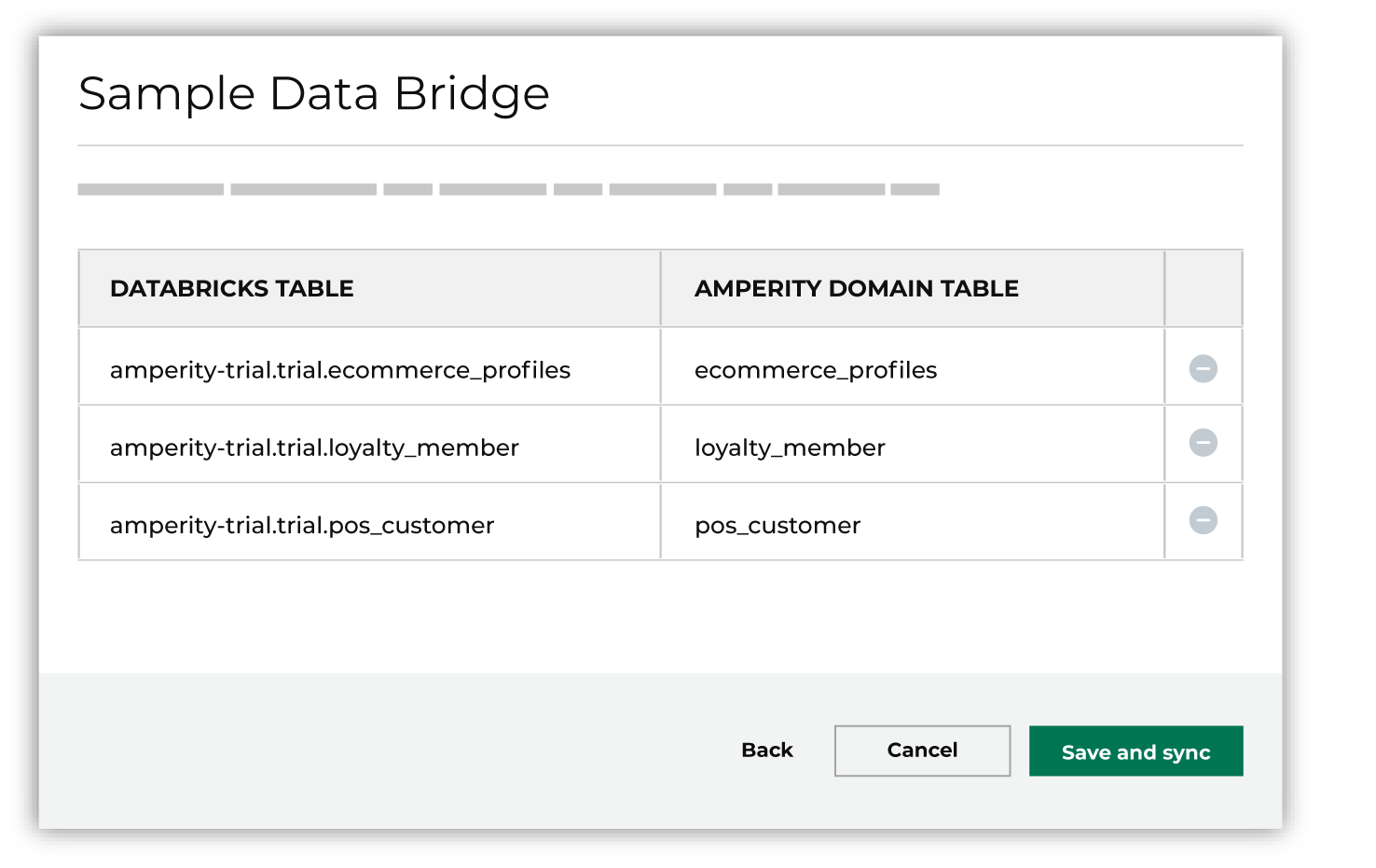The width and height of the screenshot is (1376, 868).
Task: Go Back to the previous step
Action: pos(766,751)
